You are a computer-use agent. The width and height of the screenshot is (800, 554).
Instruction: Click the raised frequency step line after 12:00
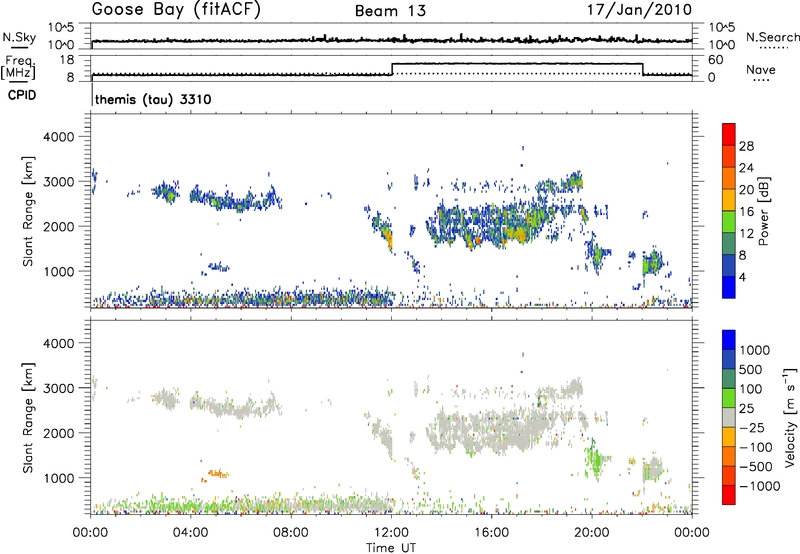pos(517,64)
